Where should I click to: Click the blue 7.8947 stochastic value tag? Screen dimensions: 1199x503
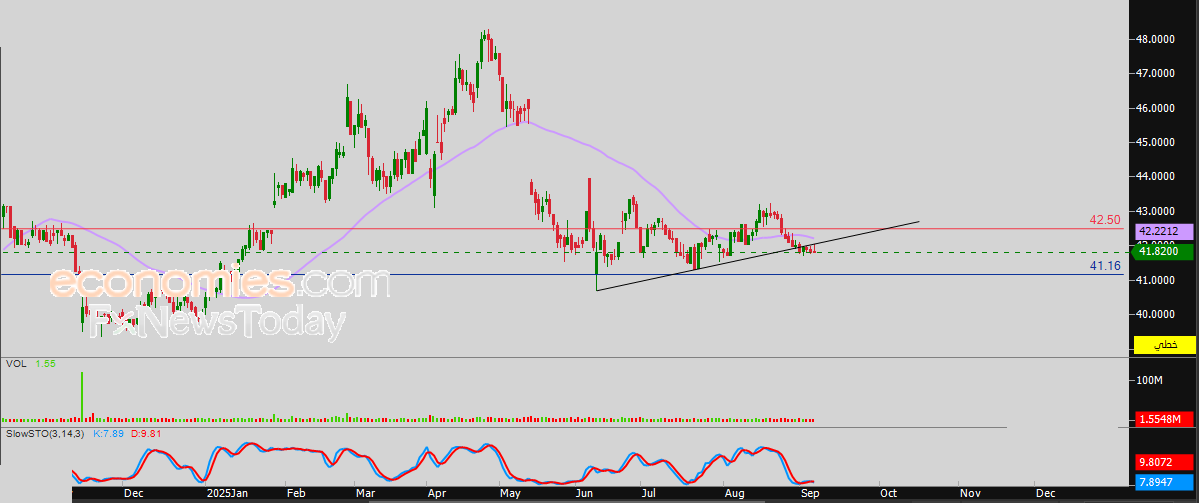point(1165,481)
